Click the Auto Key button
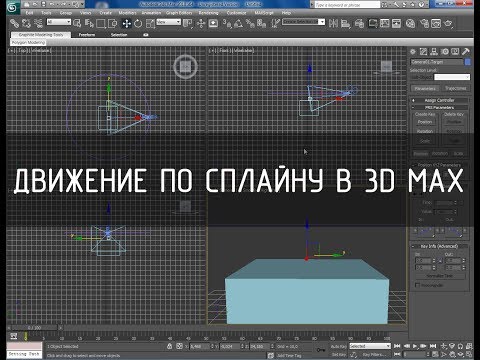The height and width of the screenshot is (360, 480). [339, 347]
